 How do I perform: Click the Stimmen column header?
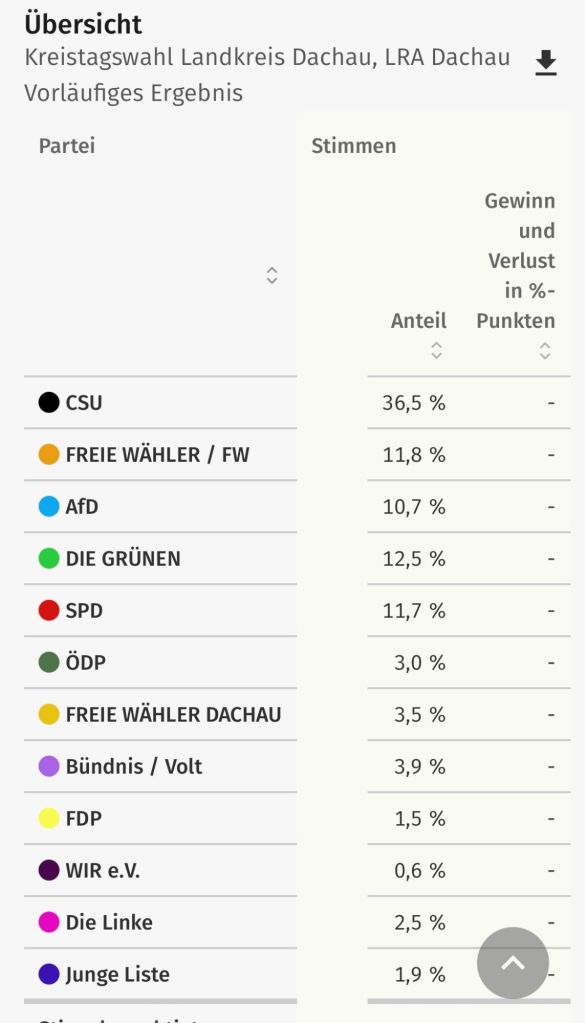pyautogui.click(x=353, y=145)
